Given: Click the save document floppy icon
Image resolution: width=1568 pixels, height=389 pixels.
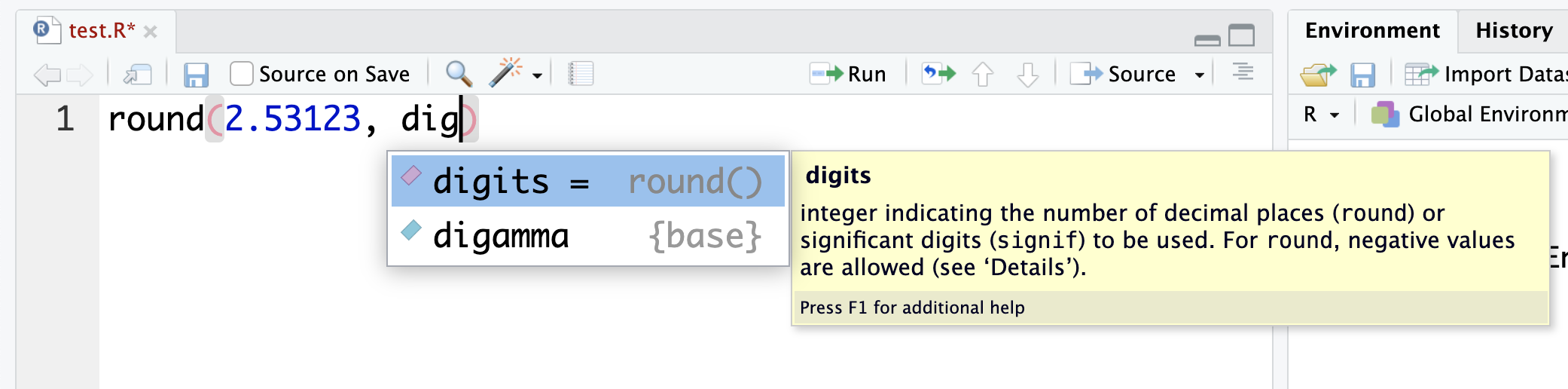Looking at the screenshot, I should [x=196, y=75].
